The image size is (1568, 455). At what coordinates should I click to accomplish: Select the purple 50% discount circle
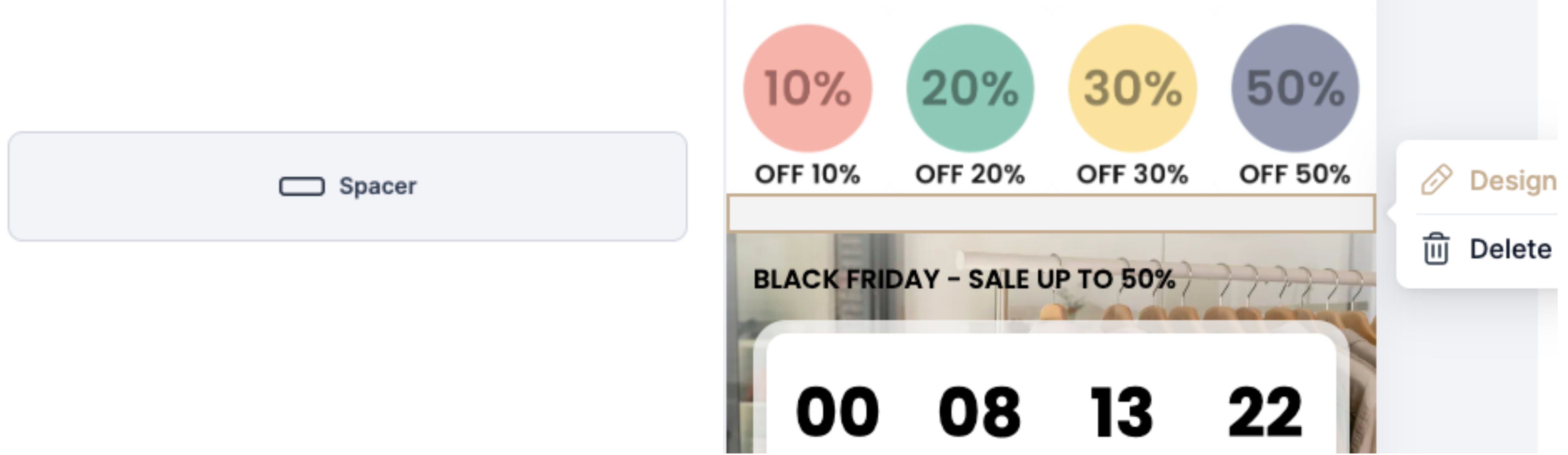pyautogui.click(x=1295, y=88)
